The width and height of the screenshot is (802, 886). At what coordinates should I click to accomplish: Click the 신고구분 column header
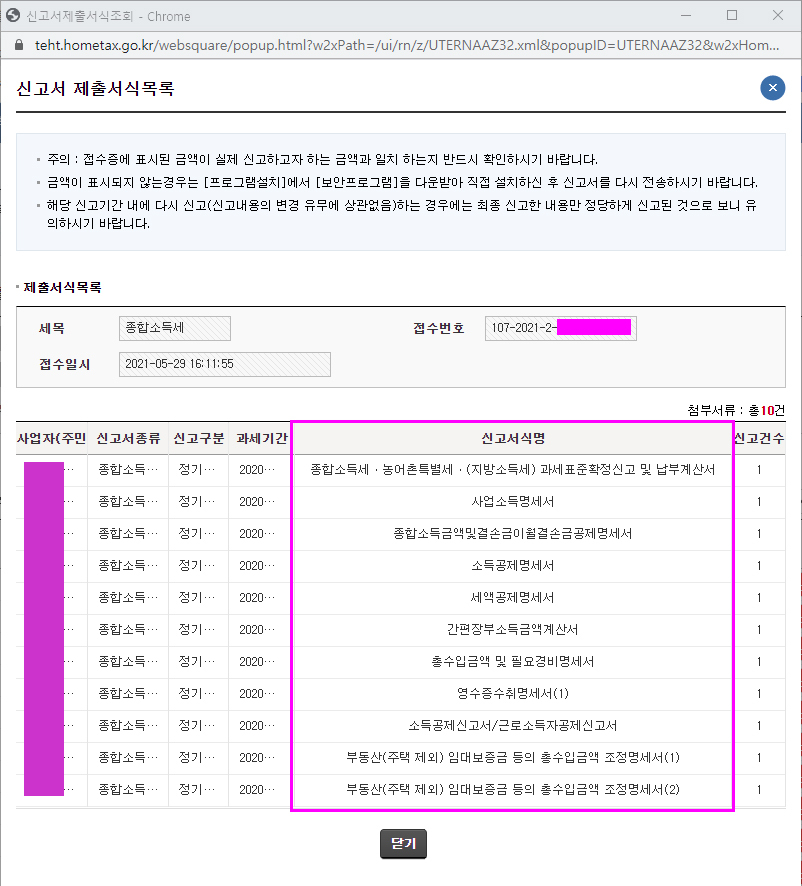click(x=198, y=439)
